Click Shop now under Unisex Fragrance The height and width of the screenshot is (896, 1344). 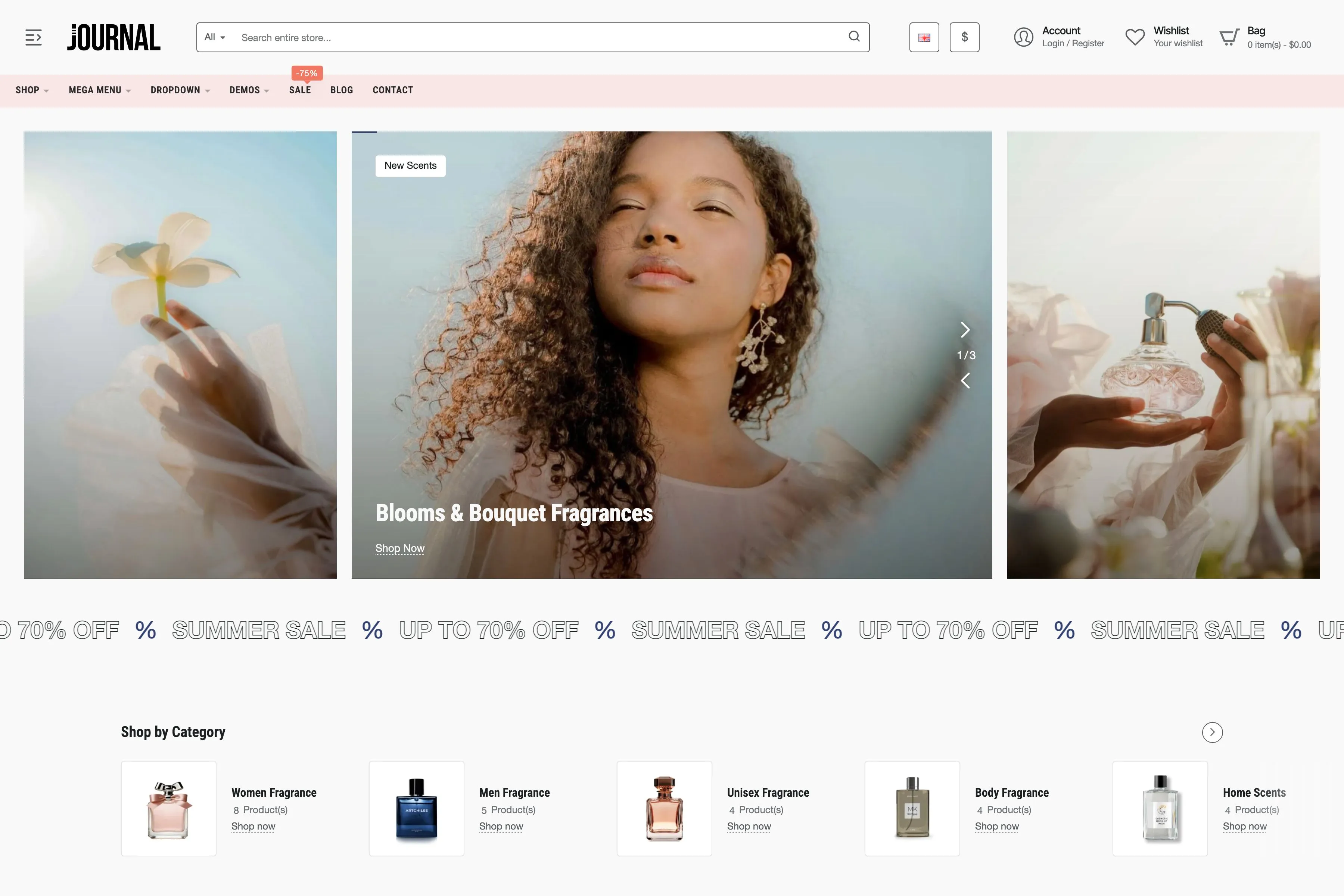click(749, 826)
